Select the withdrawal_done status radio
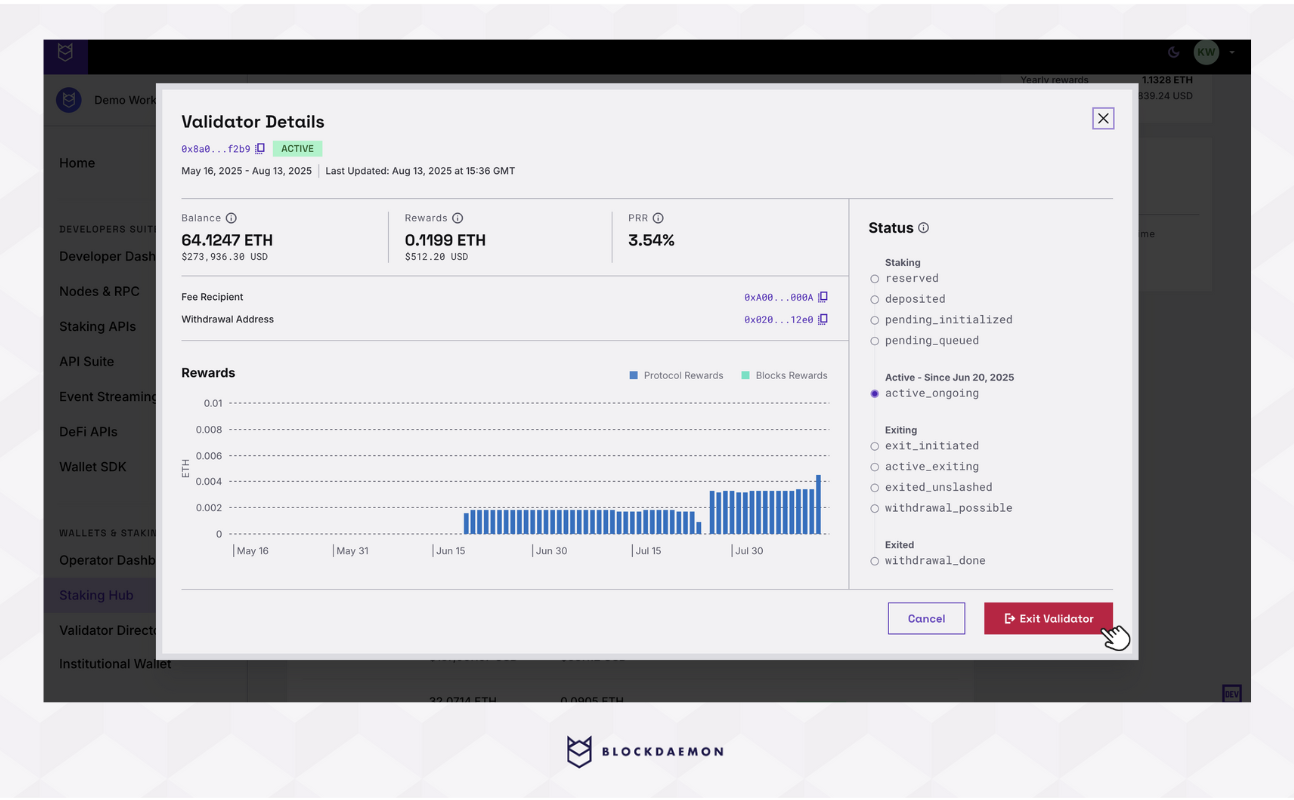This screenshot has height=800, width=1294. click(875, 562)
